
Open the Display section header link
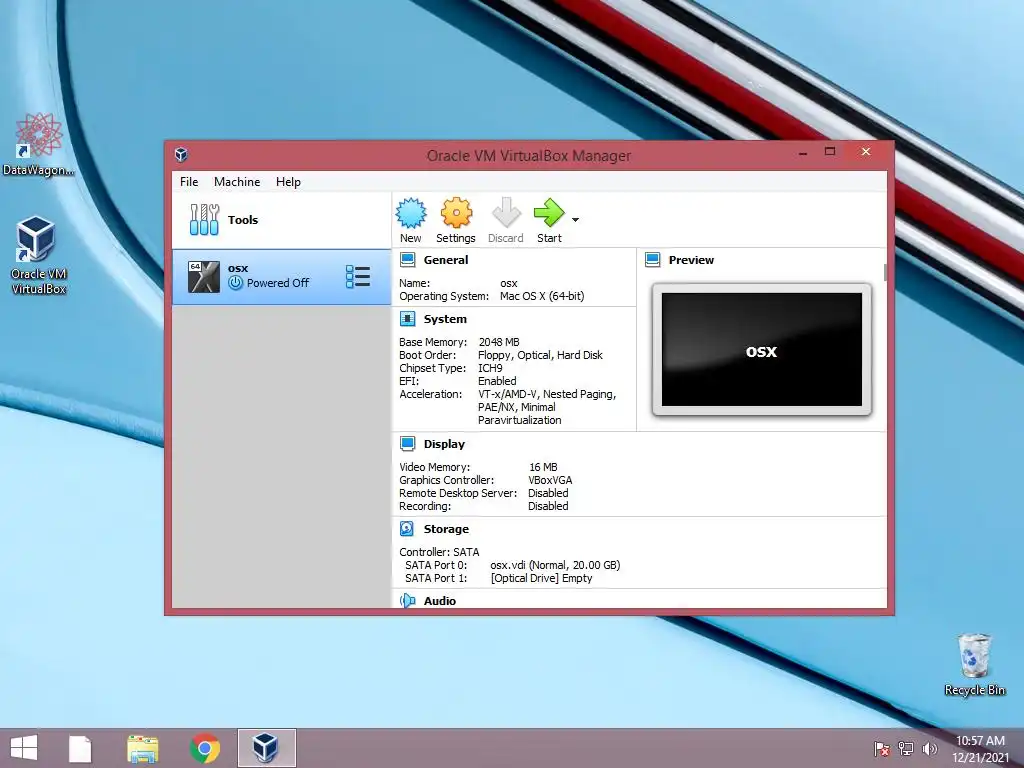tap(444, 443)
